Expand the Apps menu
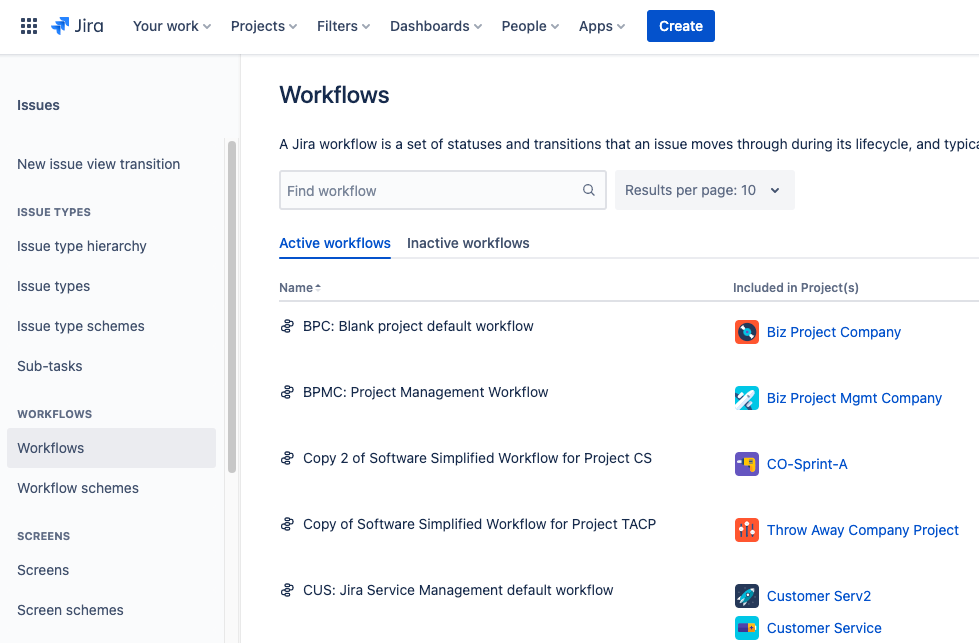 (x=602, y=26)
